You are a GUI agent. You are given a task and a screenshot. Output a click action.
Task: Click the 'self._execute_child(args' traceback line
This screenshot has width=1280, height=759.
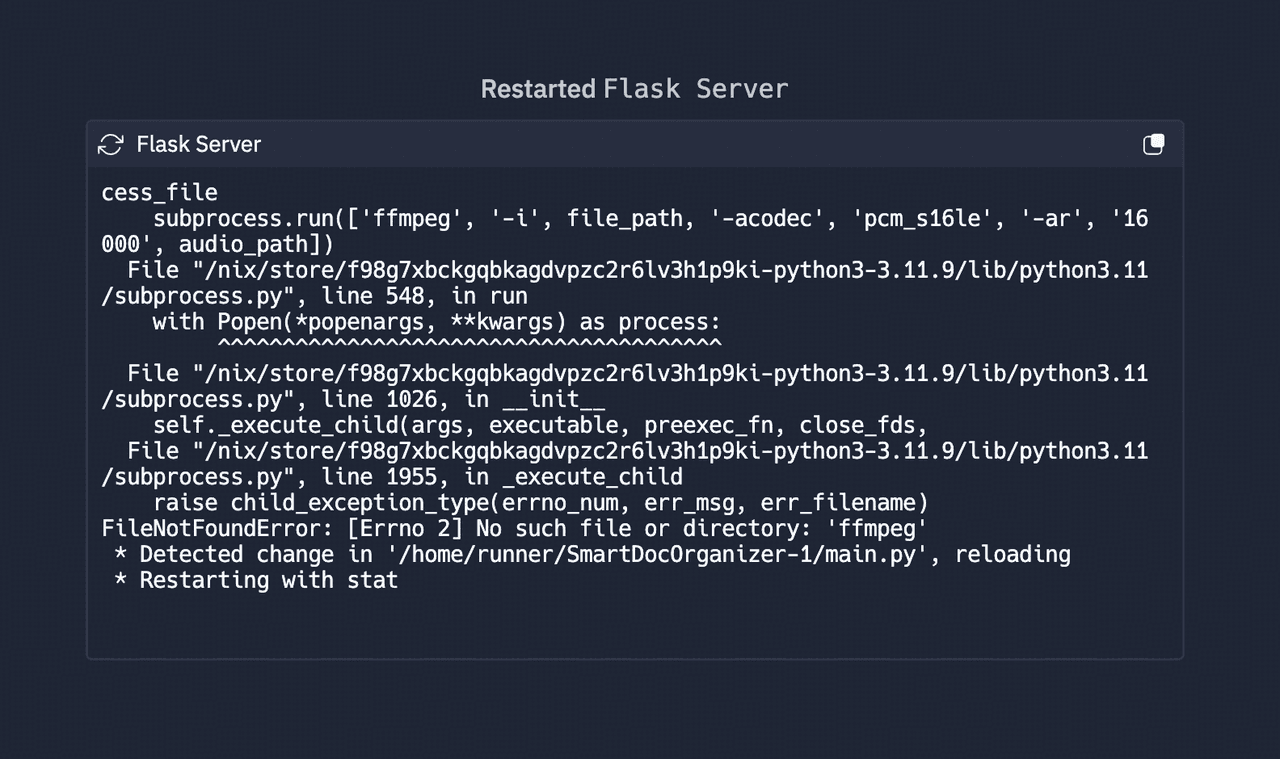pyautogui.click(x=540, y=424)
